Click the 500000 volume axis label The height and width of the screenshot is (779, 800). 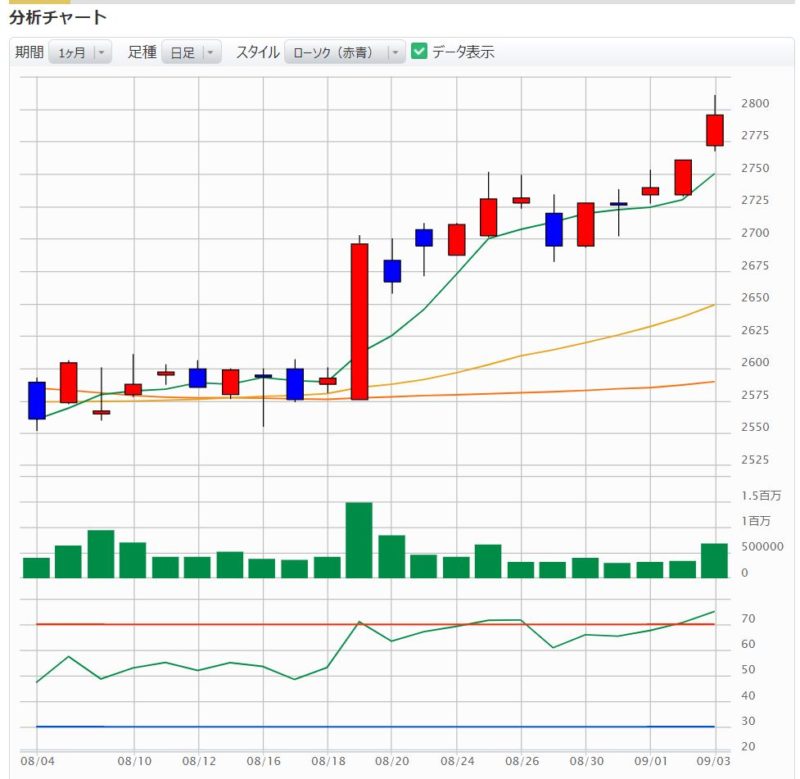point(762,547)
